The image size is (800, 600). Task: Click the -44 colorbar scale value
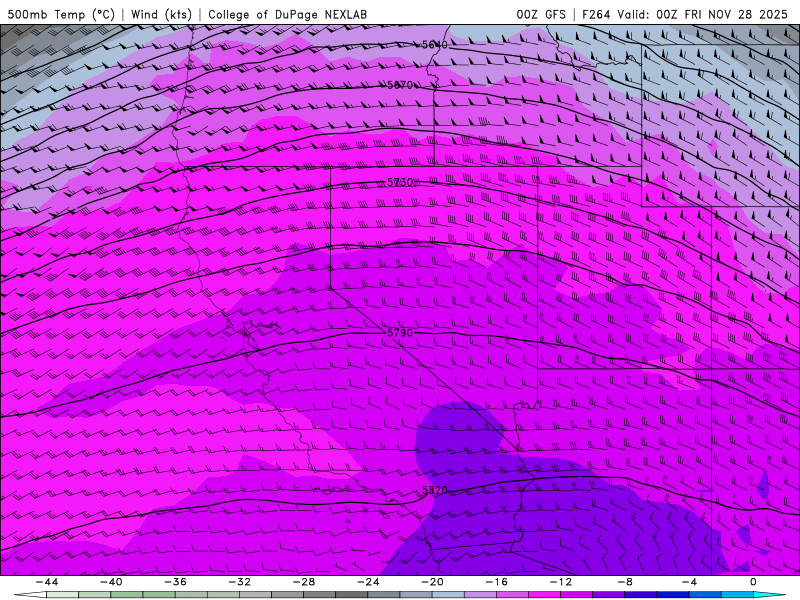coord(47,582)
